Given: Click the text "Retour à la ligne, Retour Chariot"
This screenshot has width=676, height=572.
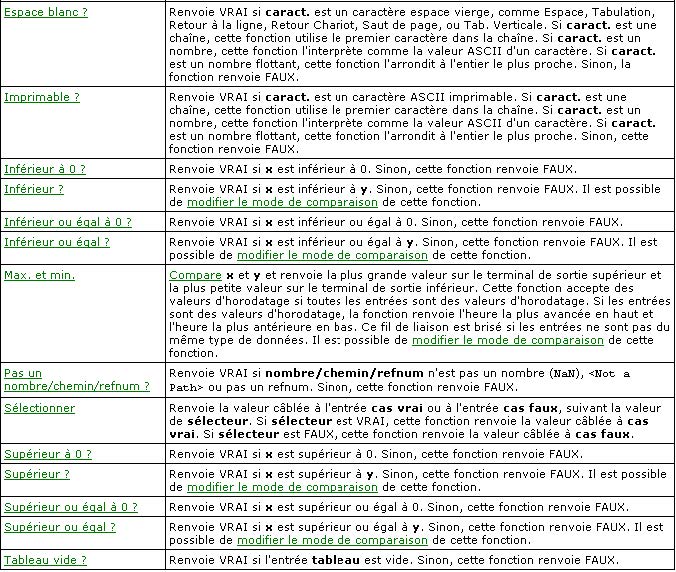Looking at the screenshot, I should pos(262,25).
